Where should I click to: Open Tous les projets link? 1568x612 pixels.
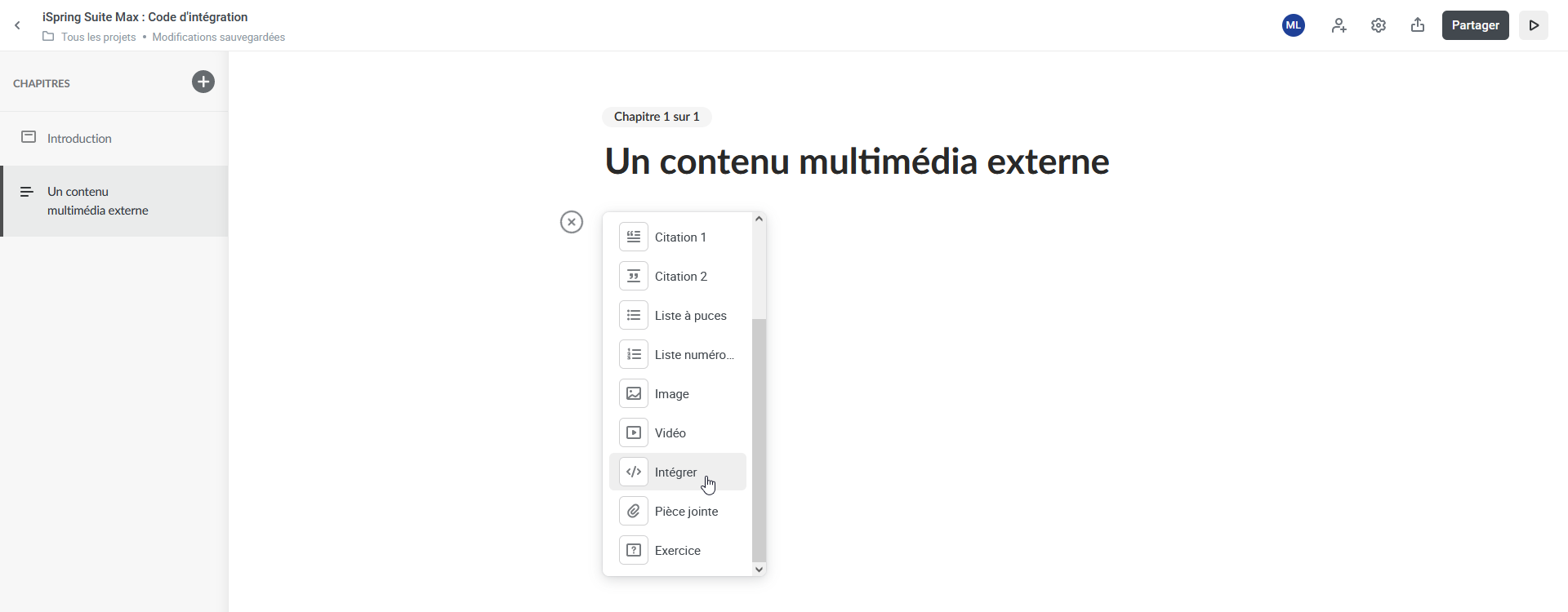pos(98,38)
